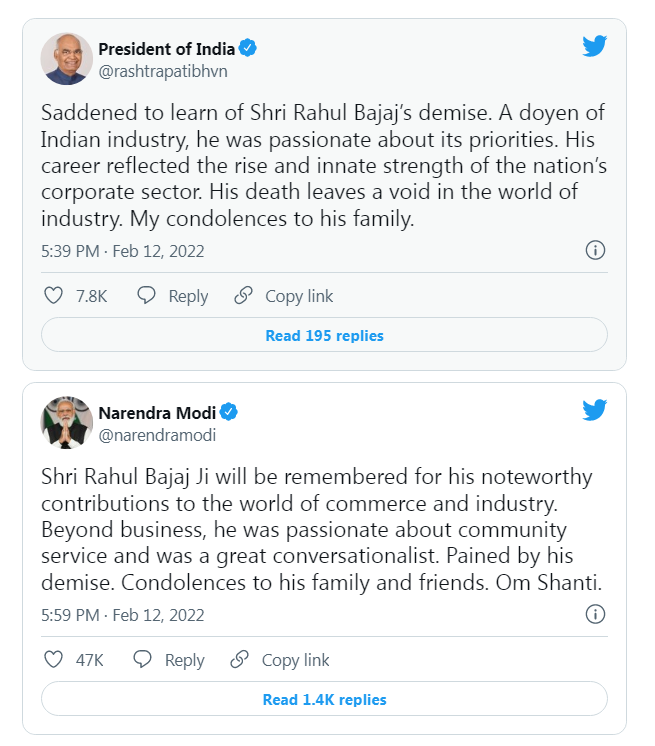Copy link of President's tweet

tap(284, 296)
